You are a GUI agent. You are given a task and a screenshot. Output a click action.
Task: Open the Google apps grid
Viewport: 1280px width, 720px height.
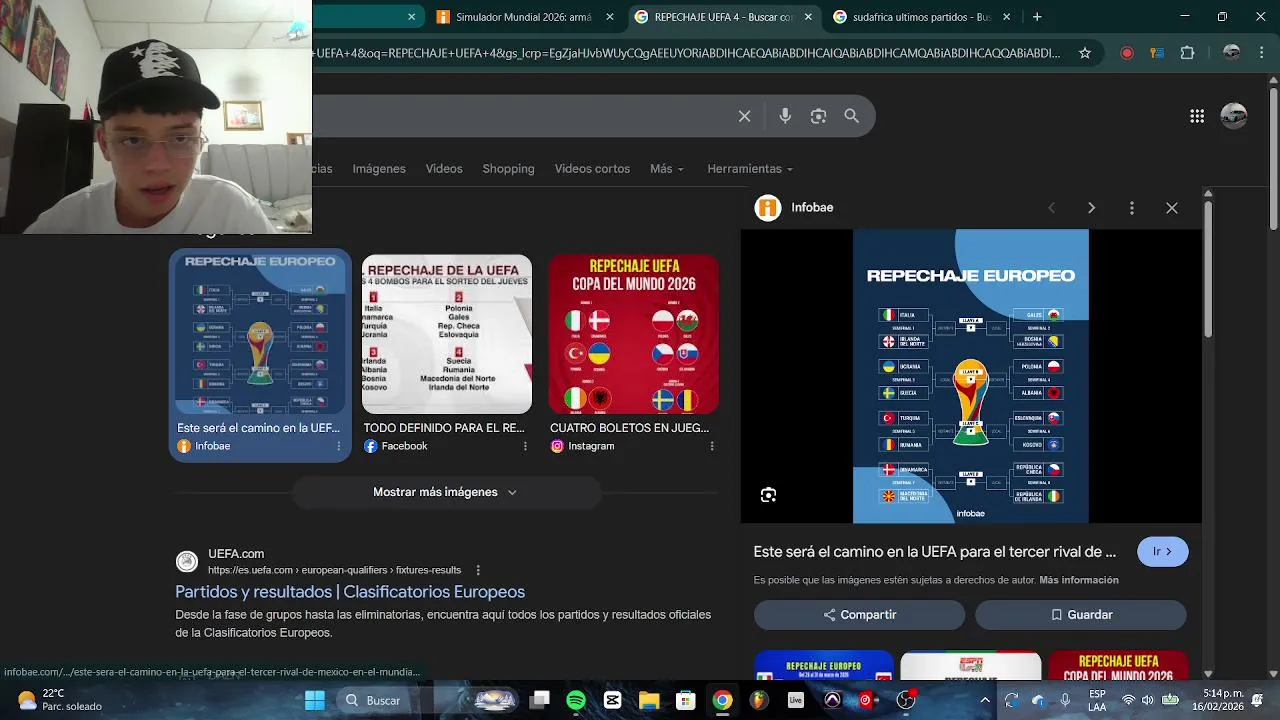click(x=1197, y=116)
